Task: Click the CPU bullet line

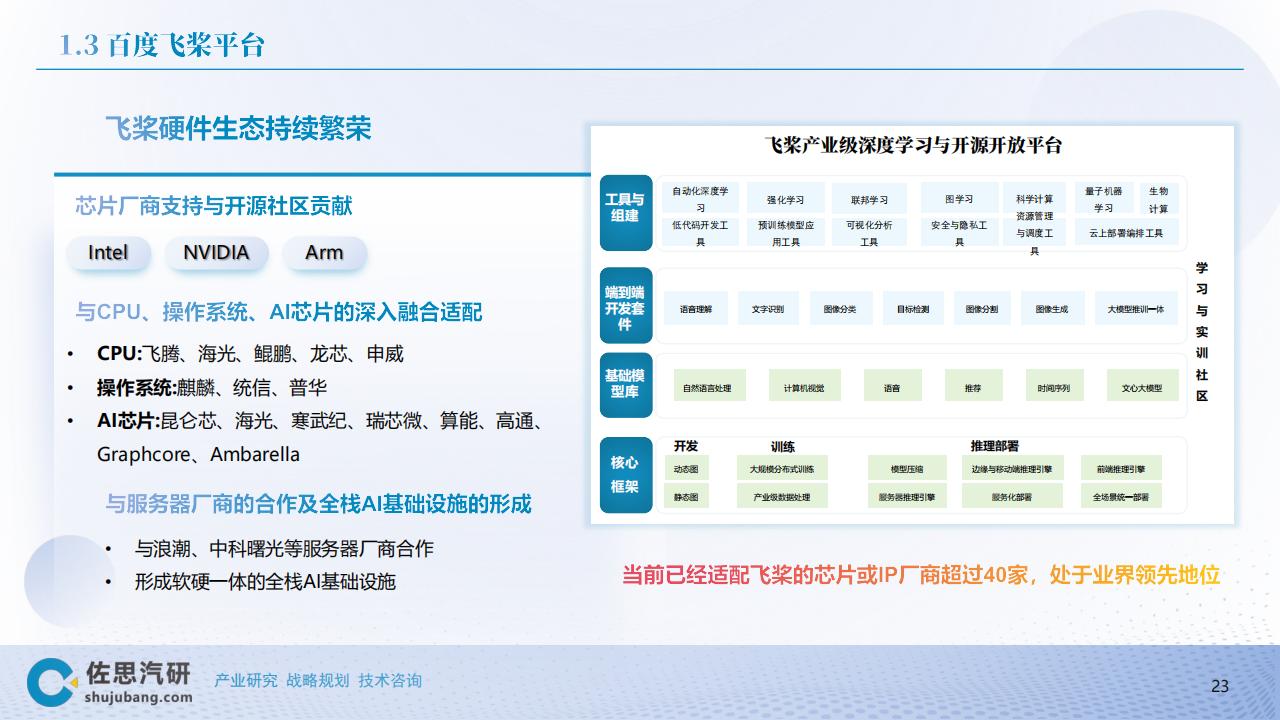Action: (x=250, y=354)
